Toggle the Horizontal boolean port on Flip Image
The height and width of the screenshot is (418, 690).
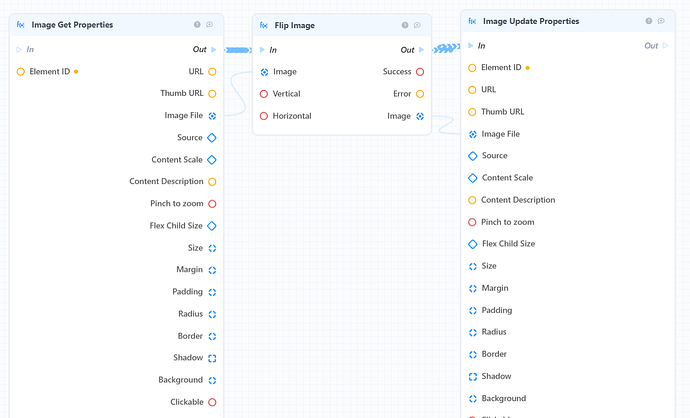pyautogui.click(x=264, y=116)
